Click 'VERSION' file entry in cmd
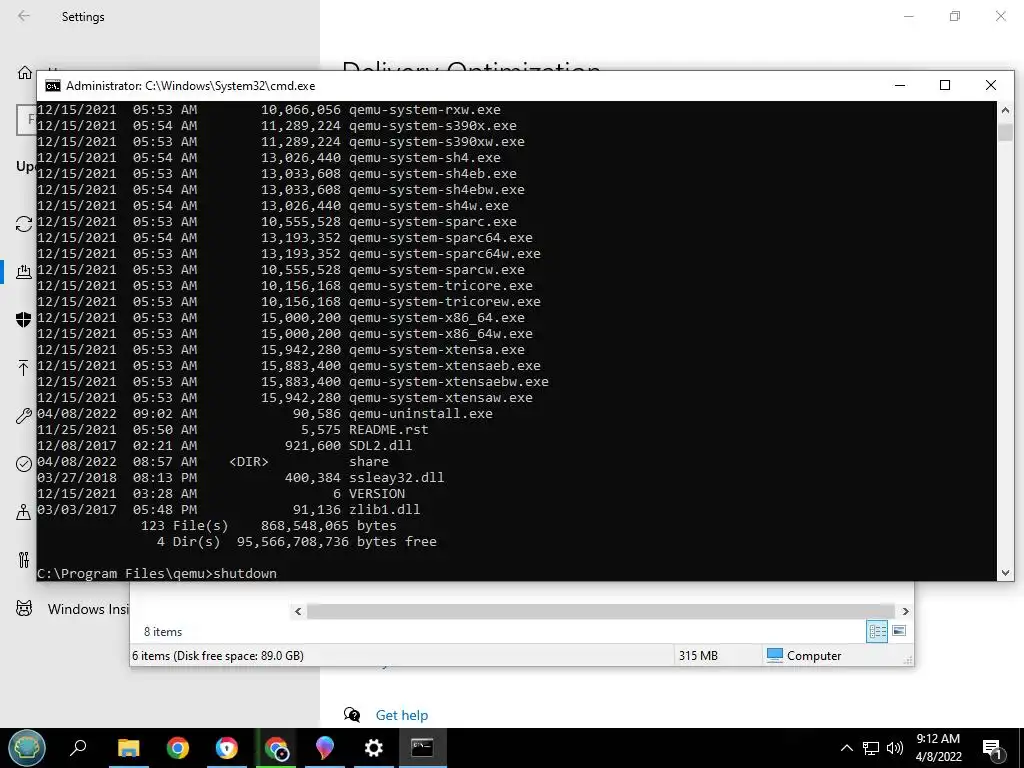1024x768 pixels. 377,494
